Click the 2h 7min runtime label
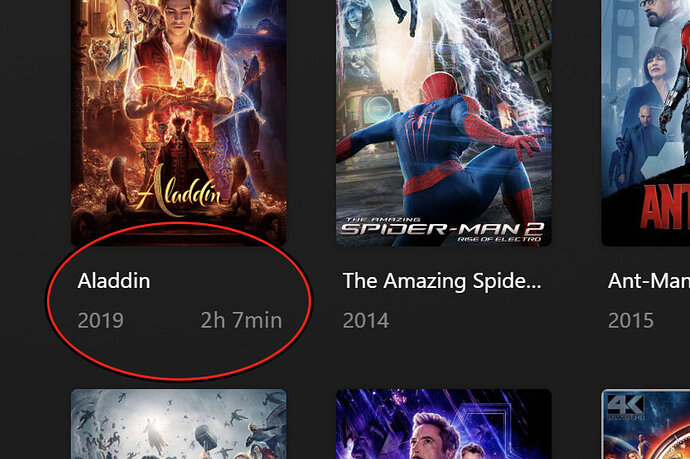 point(241,320)
